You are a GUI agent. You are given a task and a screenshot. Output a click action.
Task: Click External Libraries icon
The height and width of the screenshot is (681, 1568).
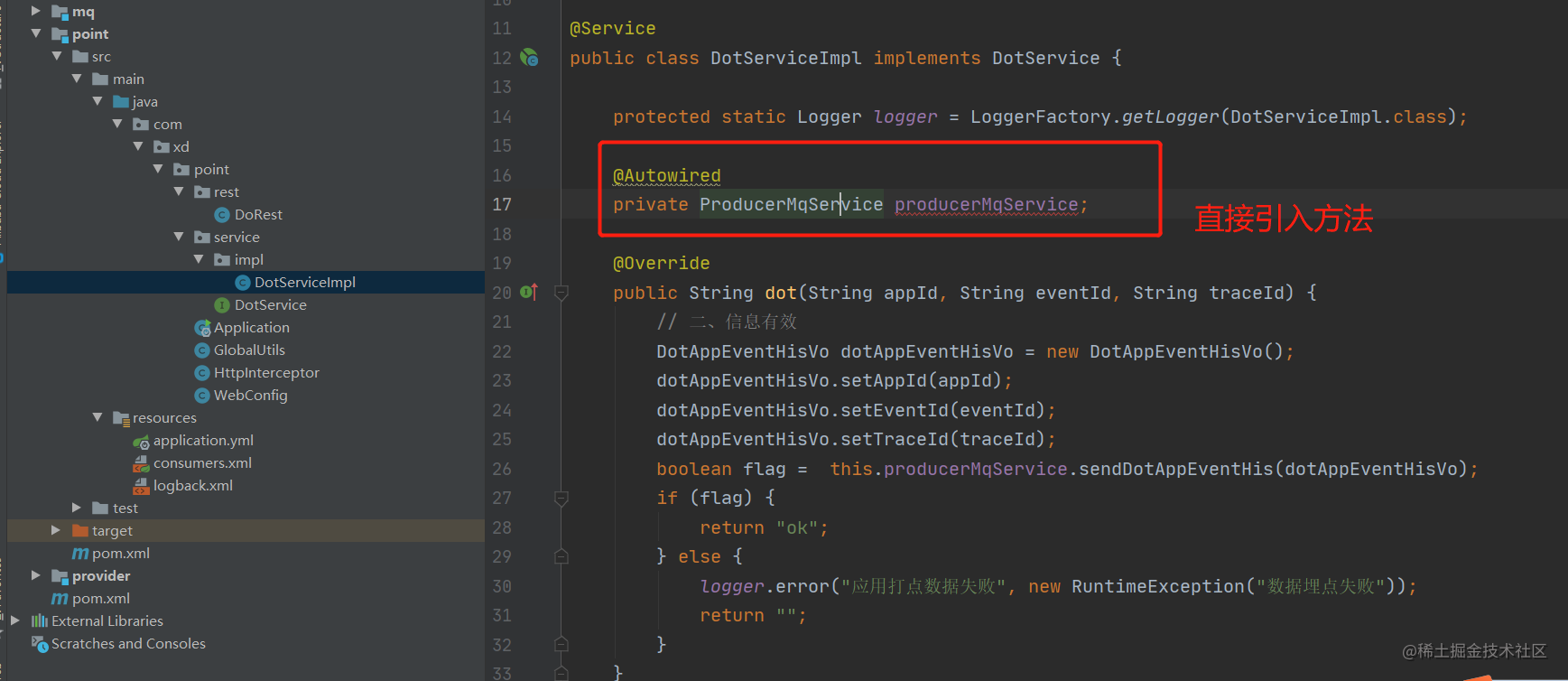40,620
